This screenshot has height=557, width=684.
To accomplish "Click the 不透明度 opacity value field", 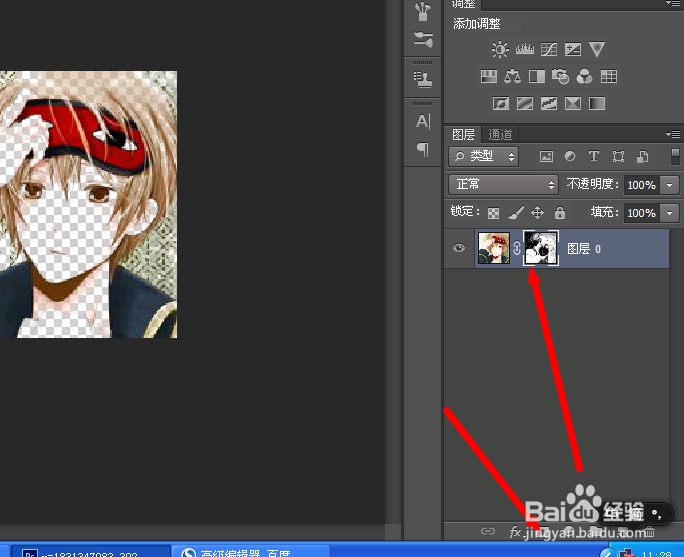I will click(x=642, y=185).
